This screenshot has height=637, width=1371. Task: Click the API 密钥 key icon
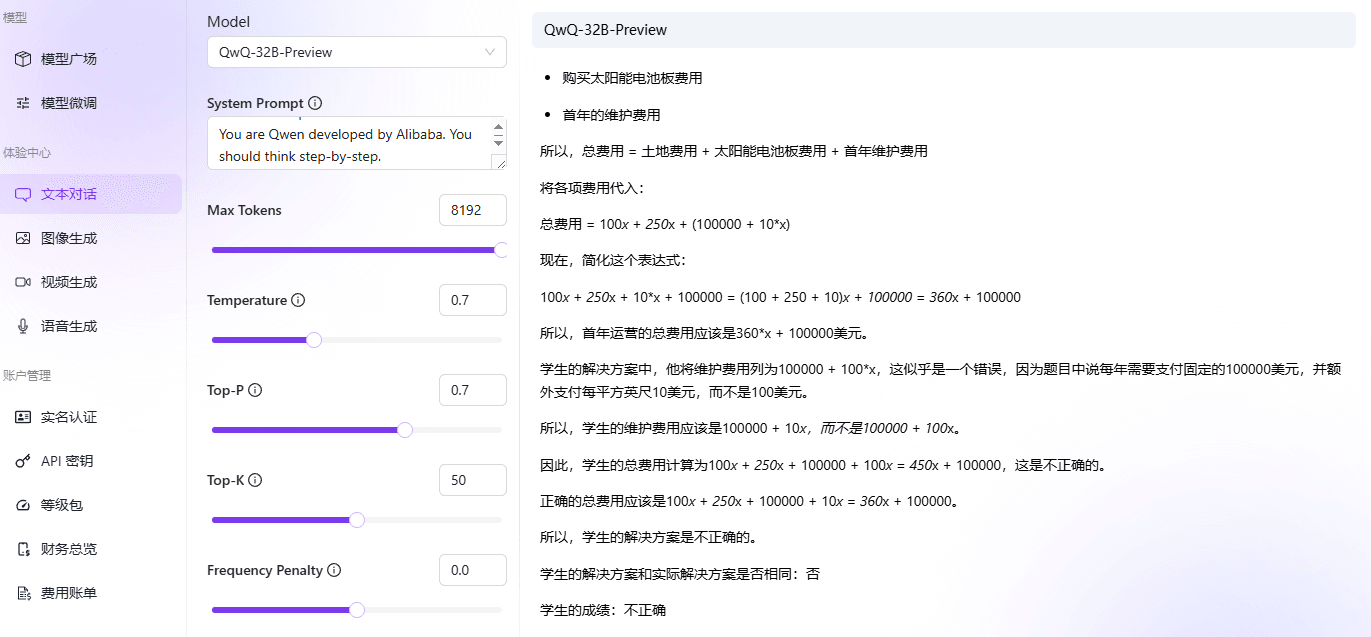tap(23, 461)
